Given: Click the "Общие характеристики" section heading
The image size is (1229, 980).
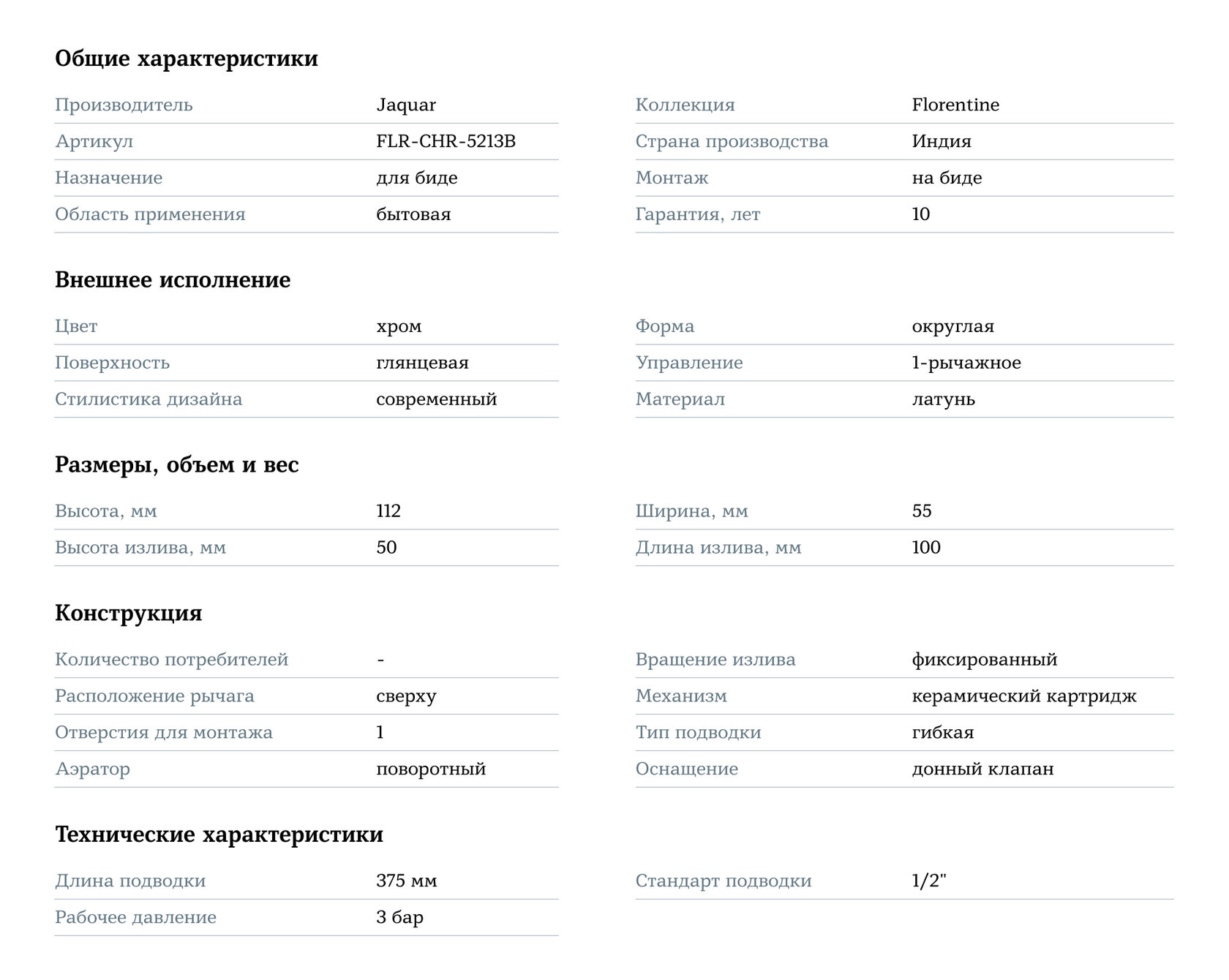Looking at the screenshot, I should [187, 59].
